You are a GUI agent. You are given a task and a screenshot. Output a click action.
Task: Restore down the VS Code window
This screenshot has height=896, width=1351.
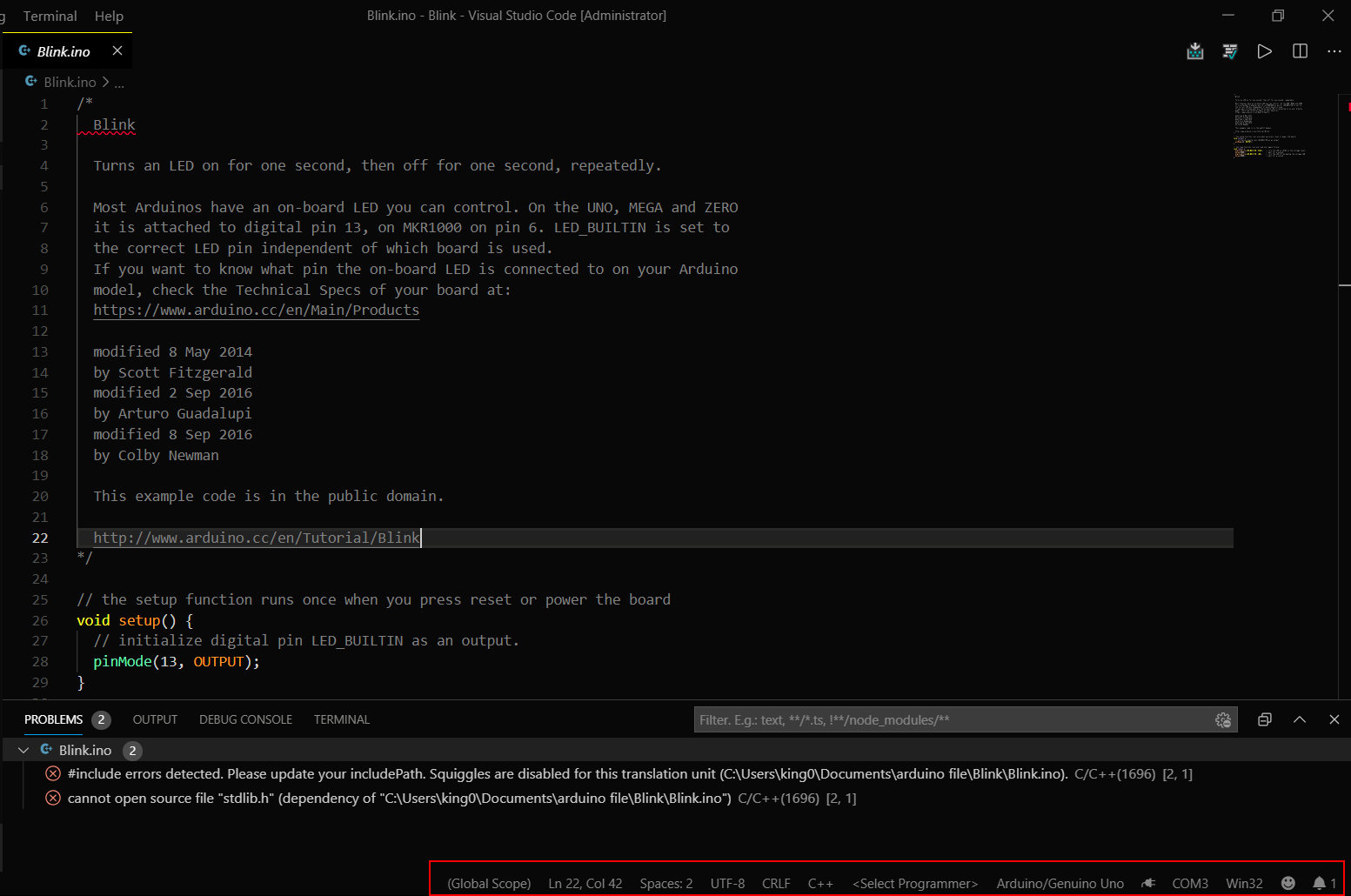[x=1278, y=16]
